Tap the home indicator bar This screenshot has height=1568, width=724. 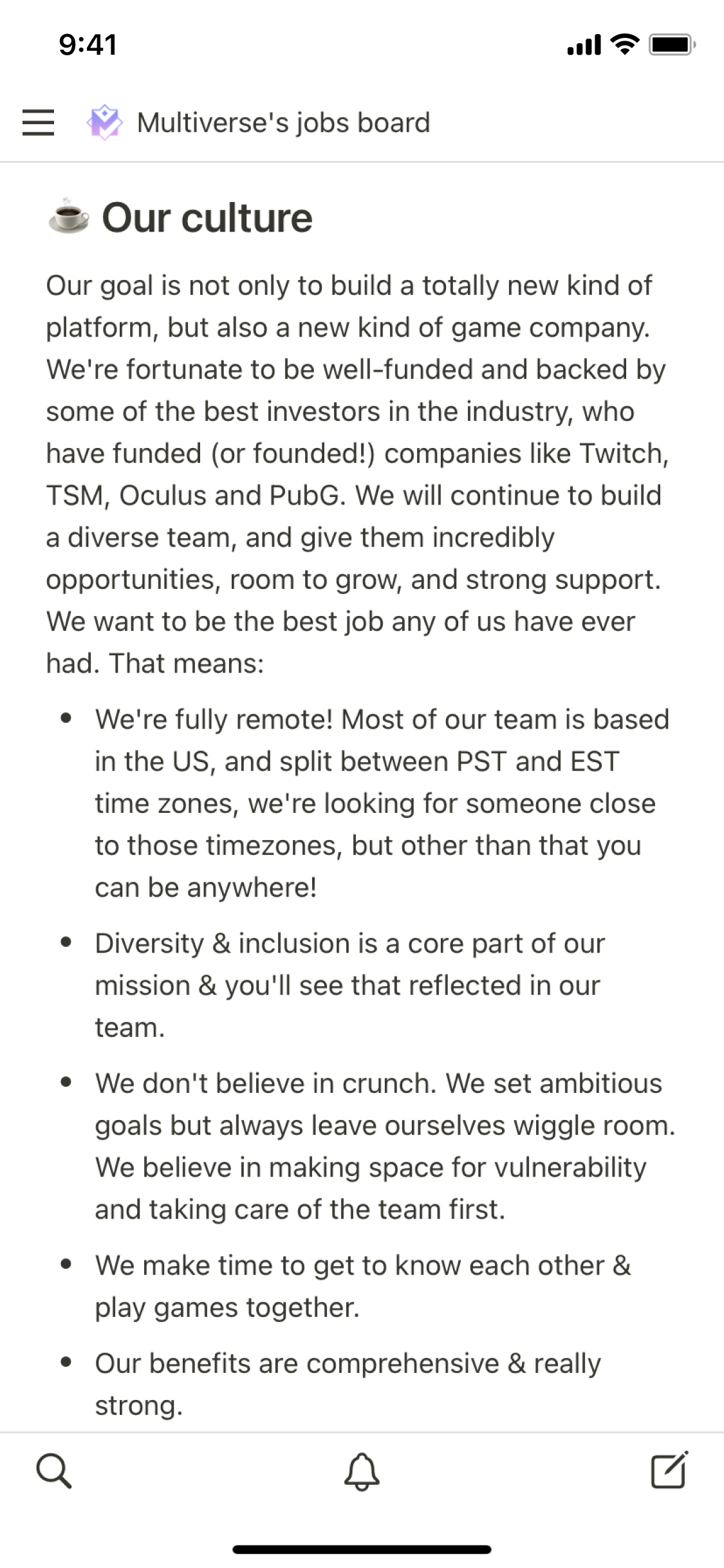362,1549
